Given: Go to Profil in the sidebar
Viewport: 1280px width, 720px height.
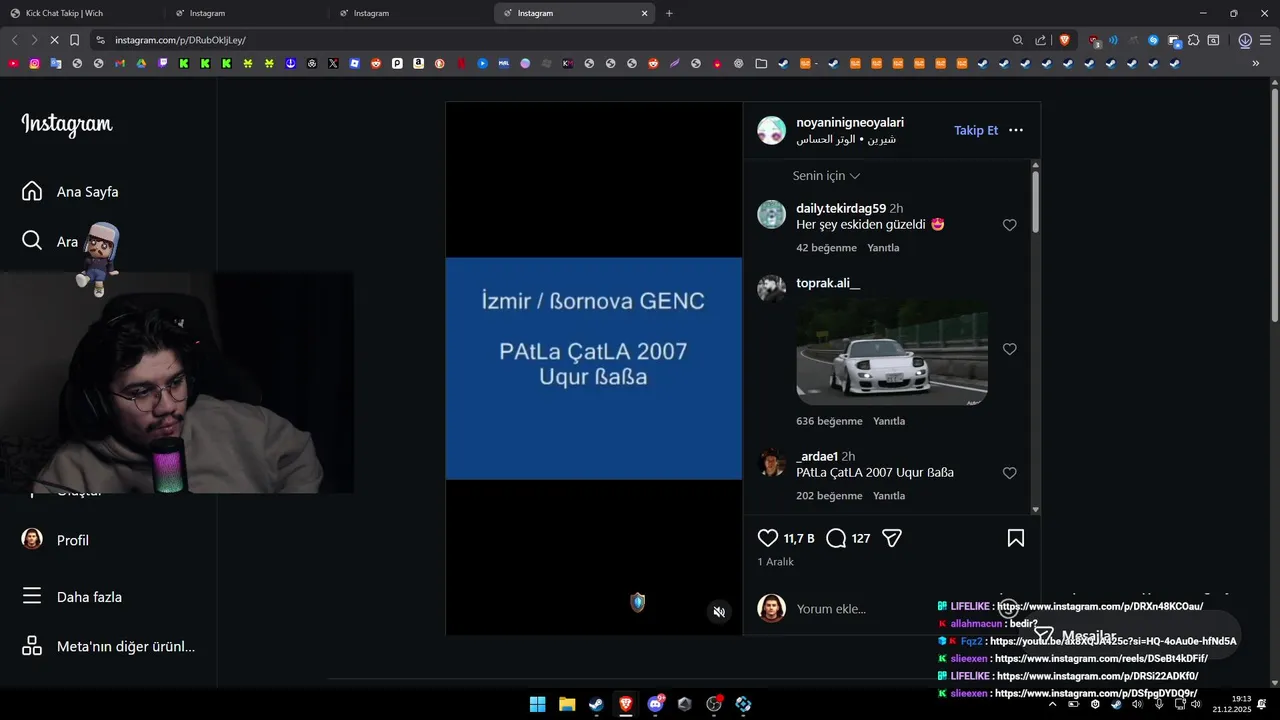Looking at the screenshot, I should (x=56, y=540).
